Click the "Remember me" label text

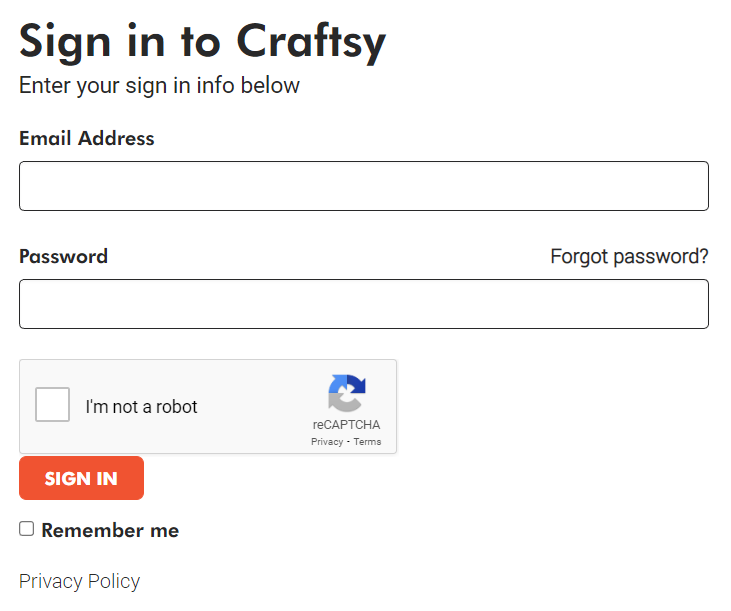(110, 531)
